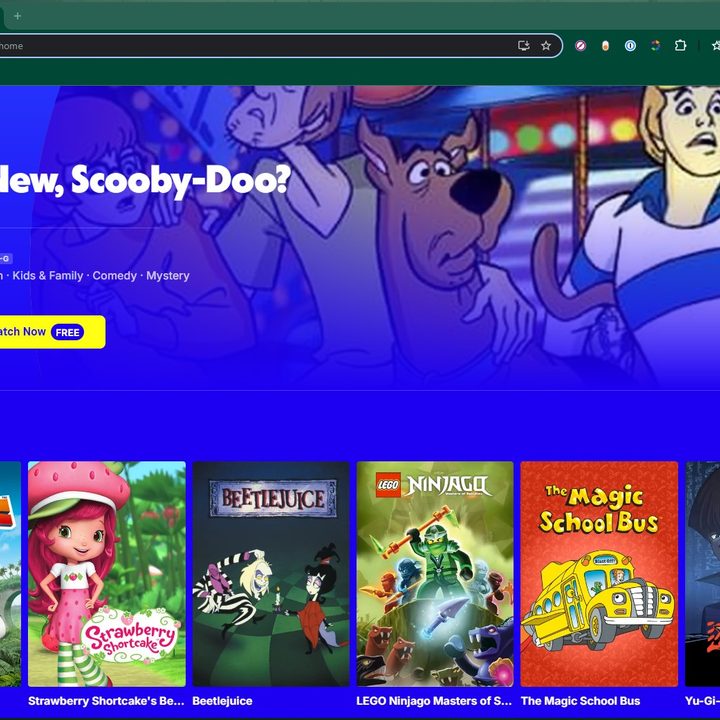
Task: Open the 1Password extension icon
Action: (x=630, y=45)
